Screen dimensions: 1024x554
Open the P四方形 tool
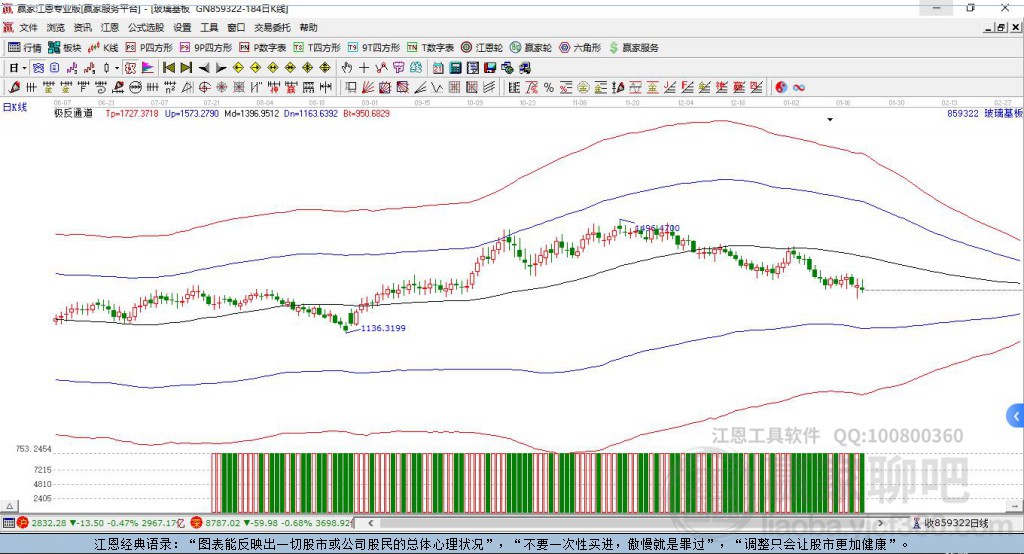click(x=149, y=48)
